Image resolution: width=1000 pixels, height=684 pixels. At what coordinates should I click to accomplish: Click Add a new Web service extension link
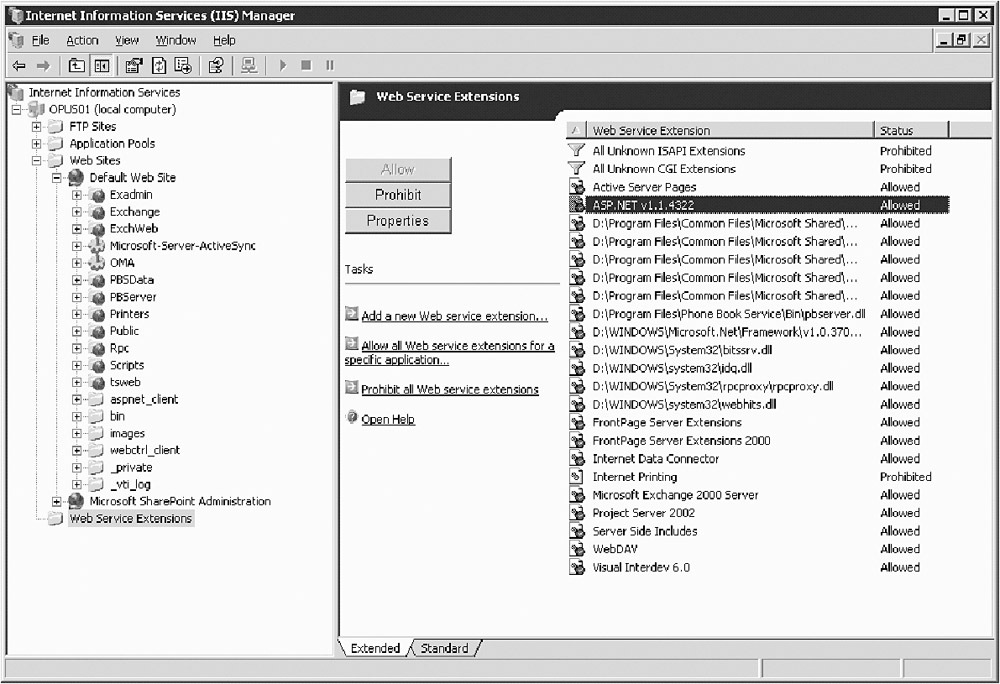click(454, 316)
